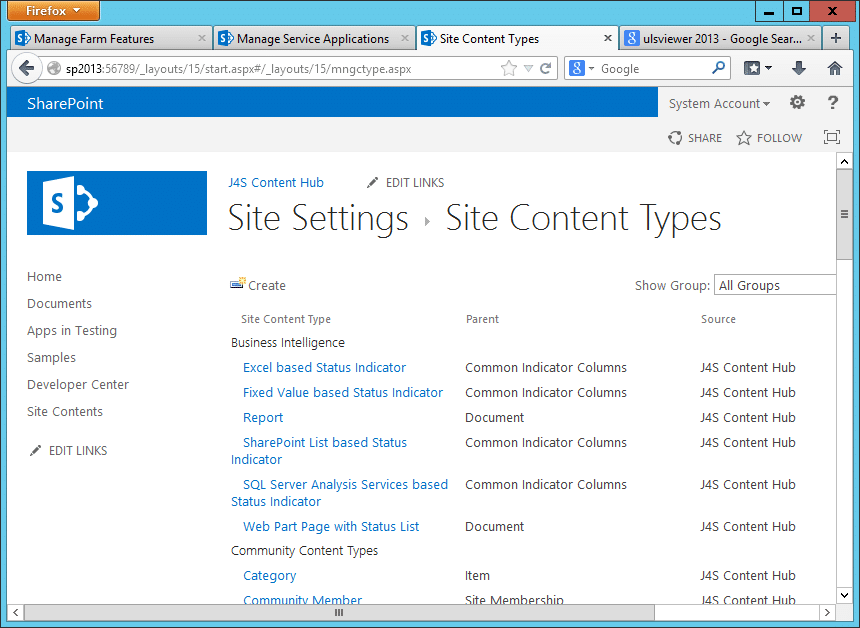Click the focus on content icon
The image size is (860, 628).
point(832,137)
